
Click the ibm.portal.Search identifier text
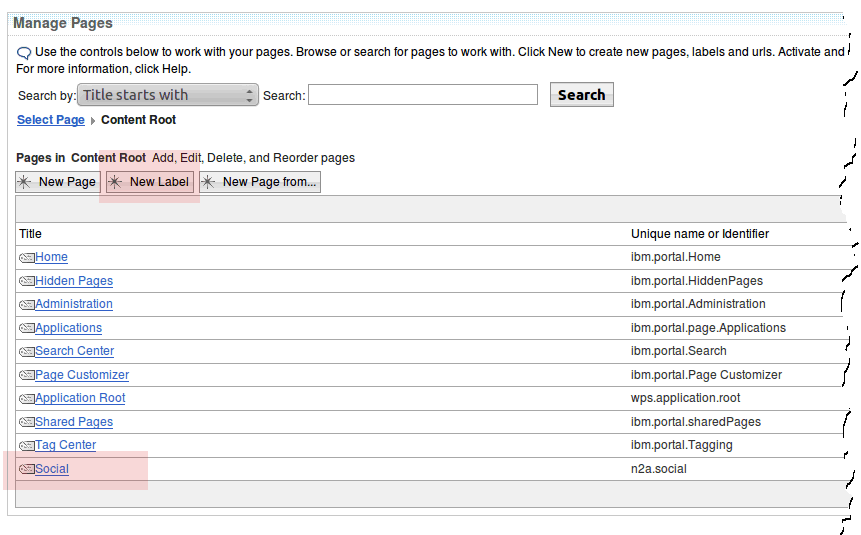679,351
